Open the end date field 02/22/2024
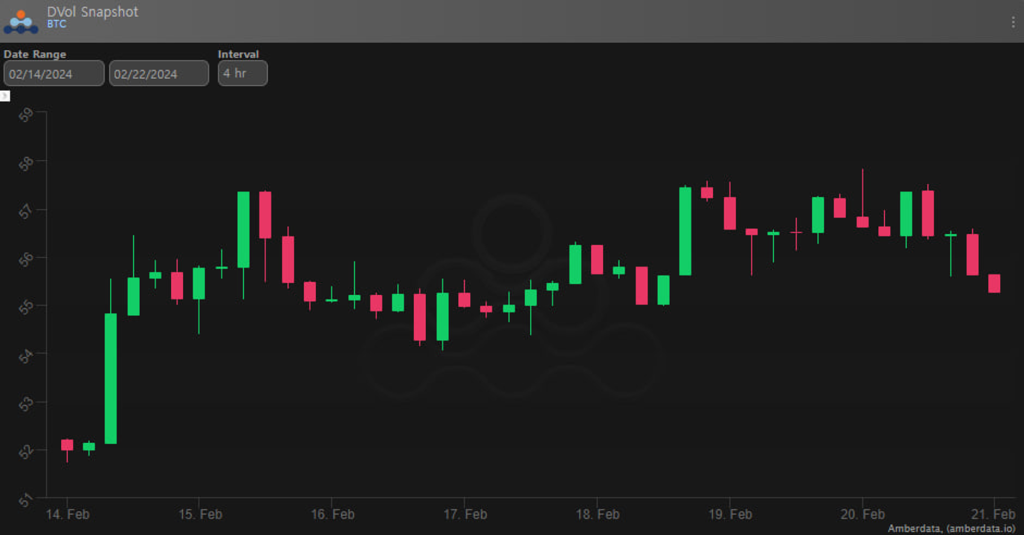 click(159, 74)
